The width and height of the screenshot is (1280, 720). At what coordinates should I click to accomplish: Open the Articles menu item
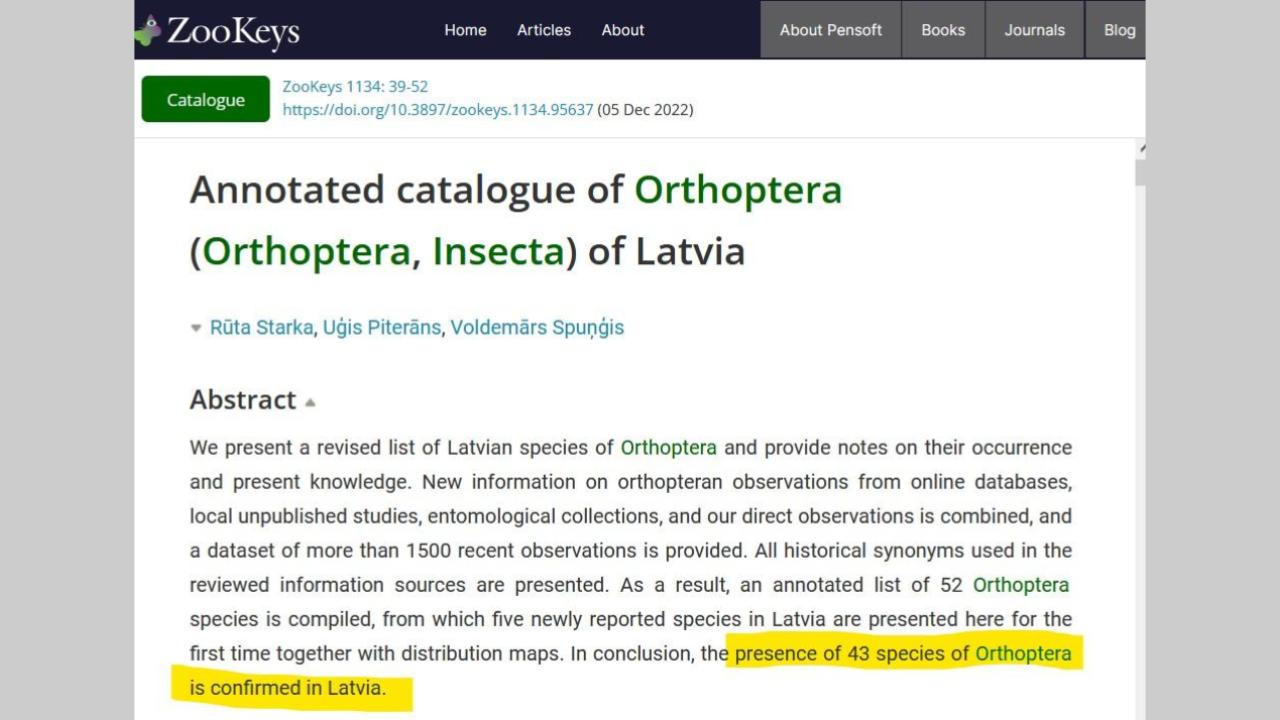(544, 30)
